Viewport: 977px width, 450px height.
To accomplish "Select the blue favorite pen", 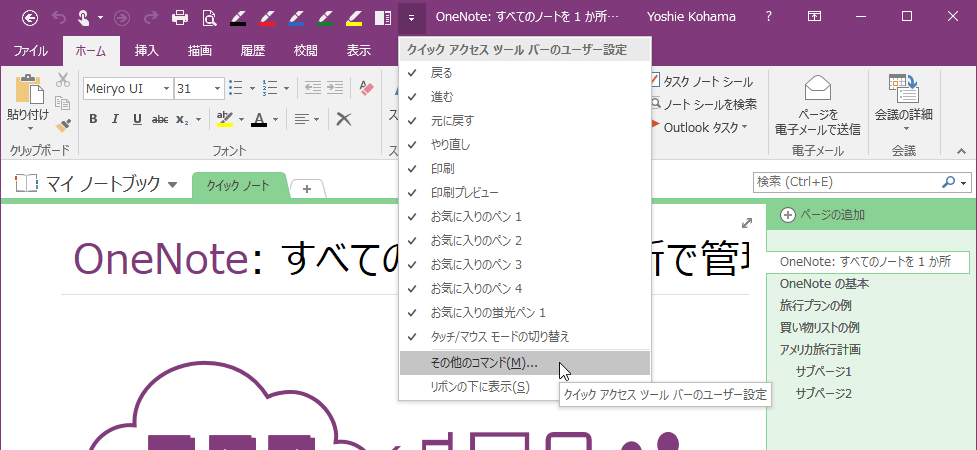I will (296, 17).
